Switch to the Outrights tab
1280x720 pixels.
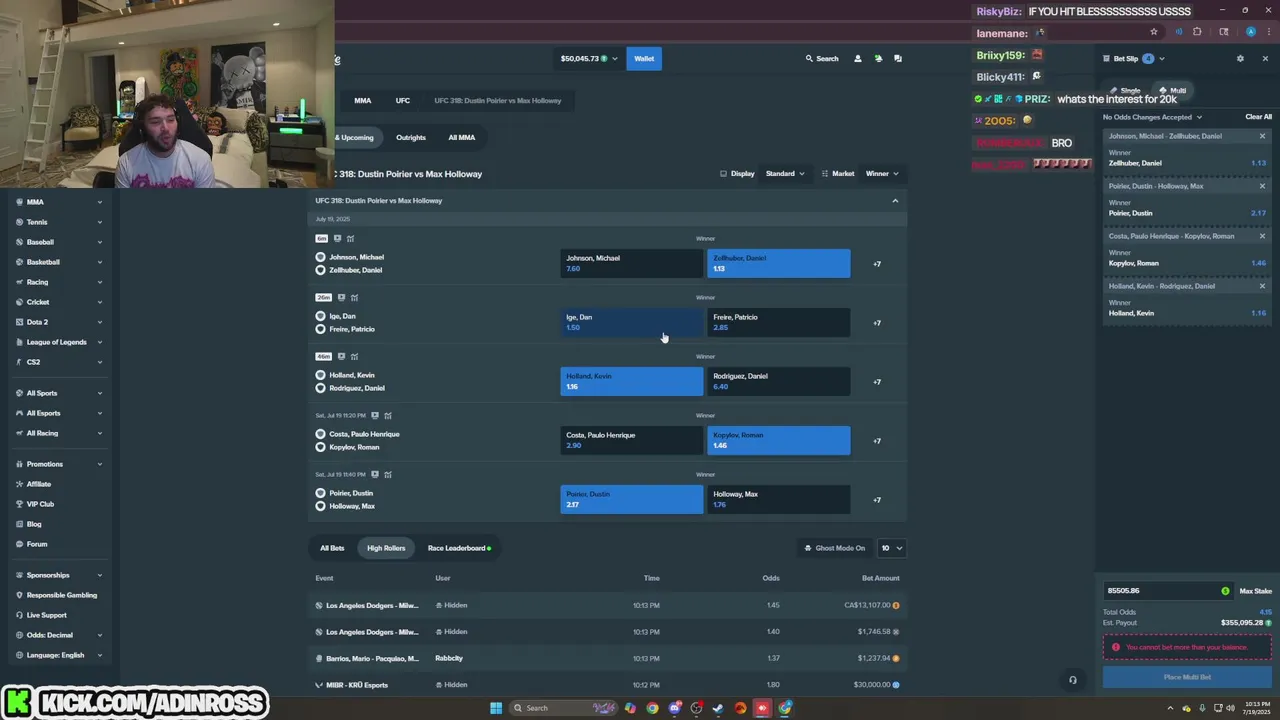point(411,138)
